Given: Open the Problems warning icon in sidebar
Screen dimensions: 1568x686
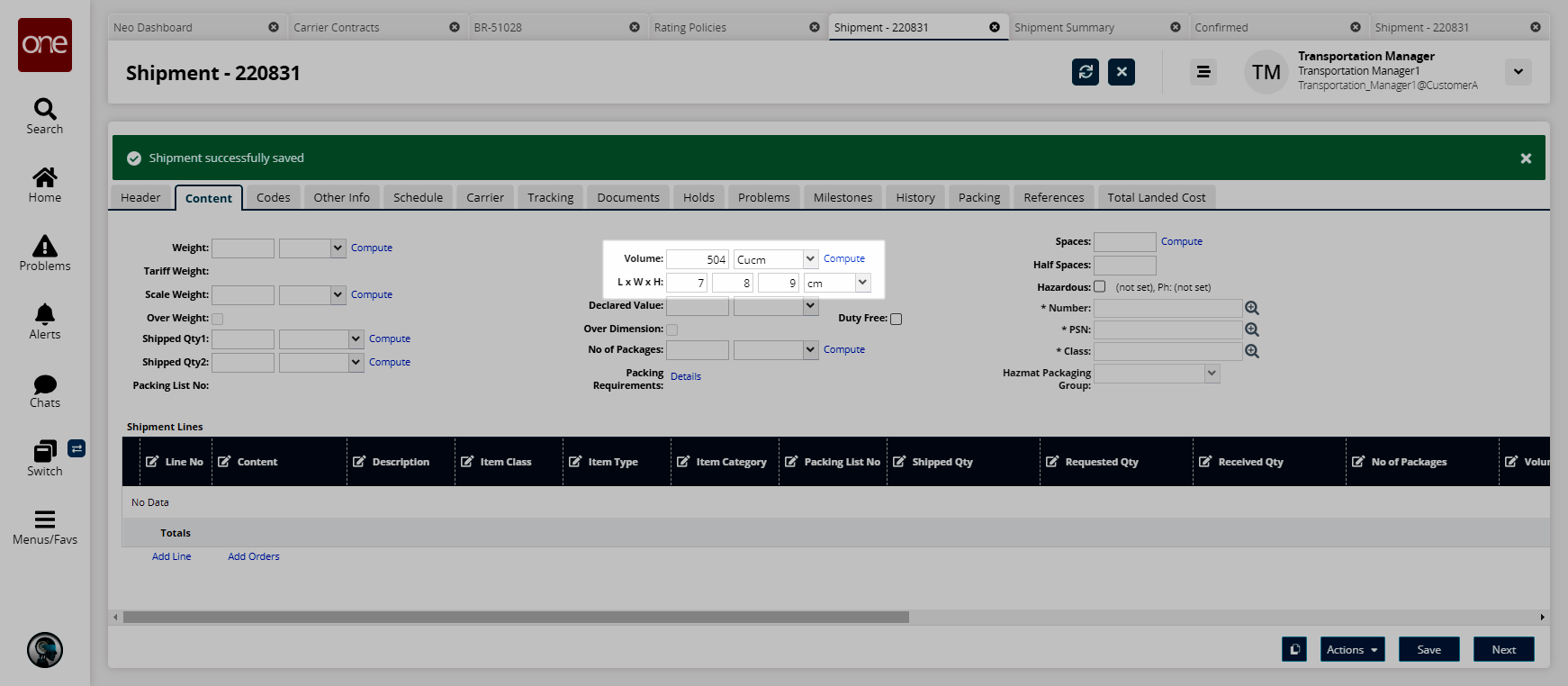Looking at the screenshot, I should 44,247.
